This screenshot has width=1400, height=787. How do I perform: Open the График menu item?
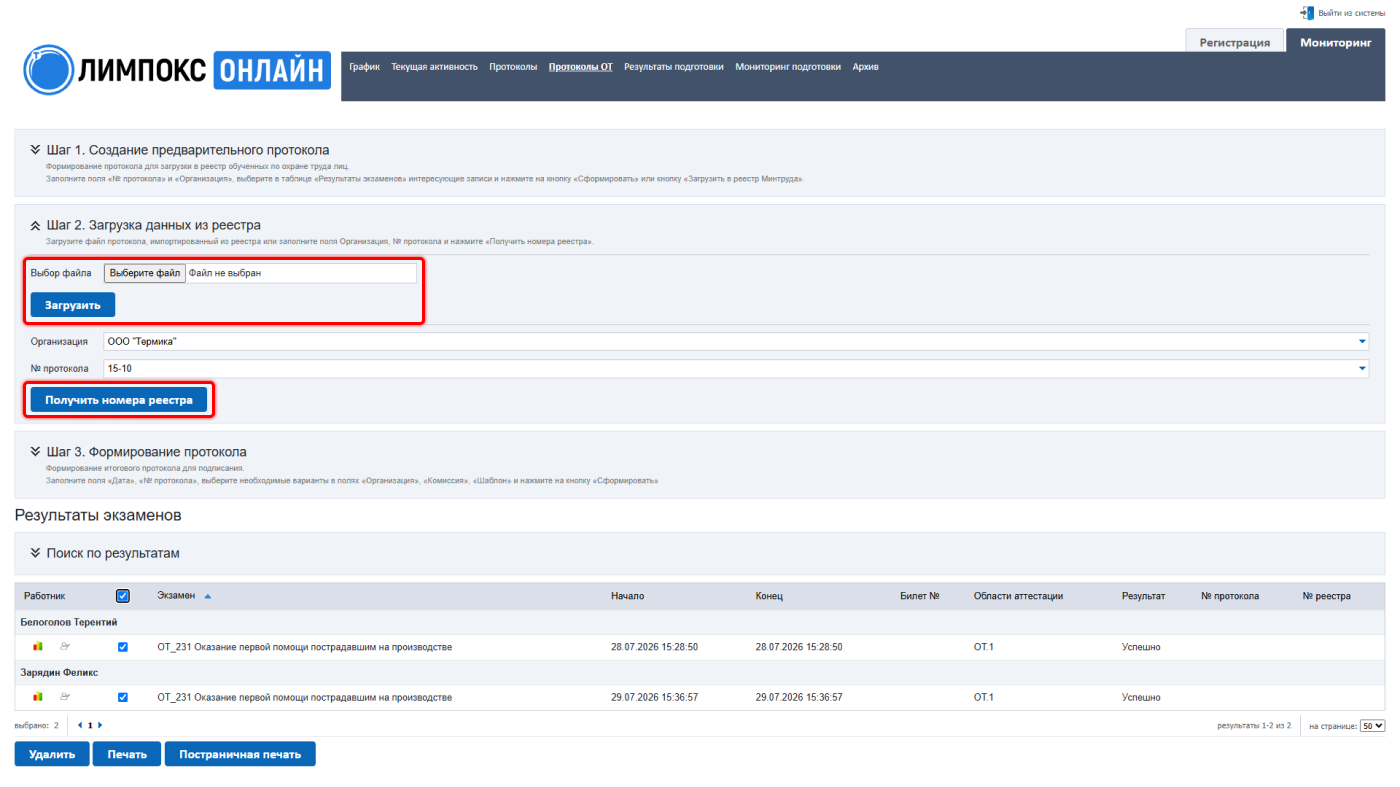pyautogui.click(x=365, y=67)
